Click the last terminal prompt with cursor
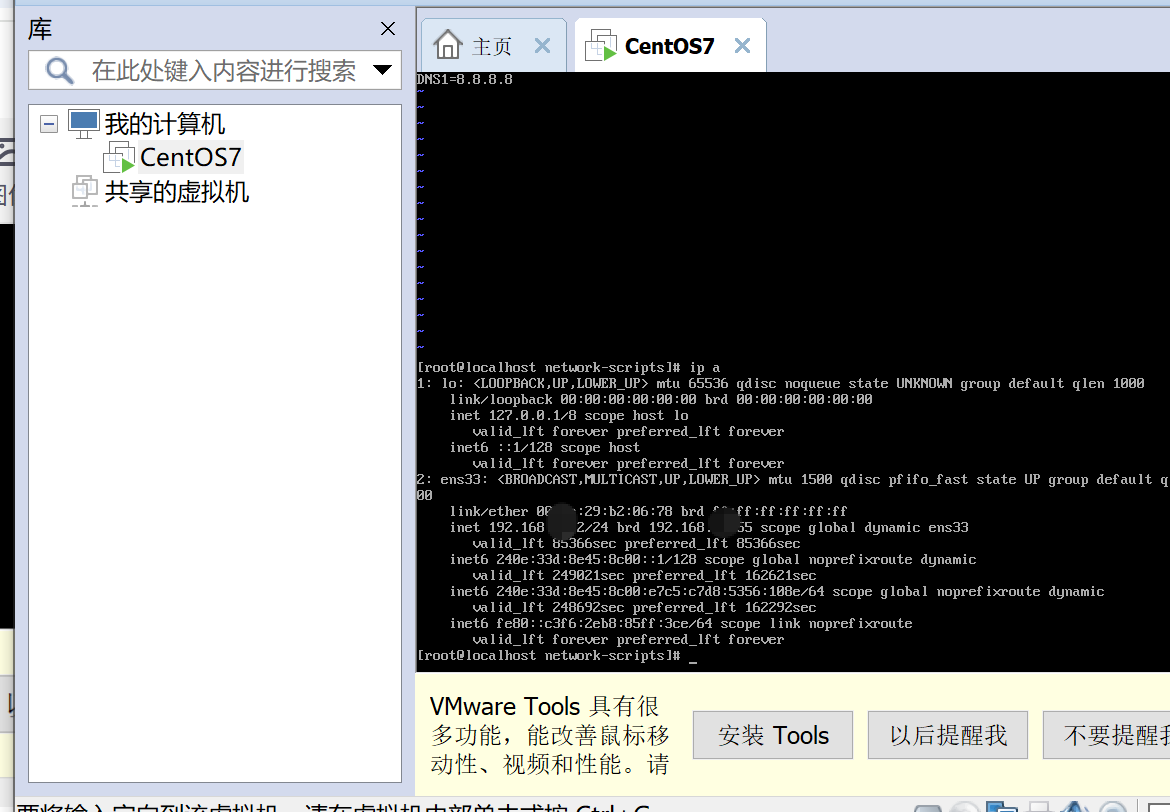This screenshot has width=1170, height=812. pos(557,655)
